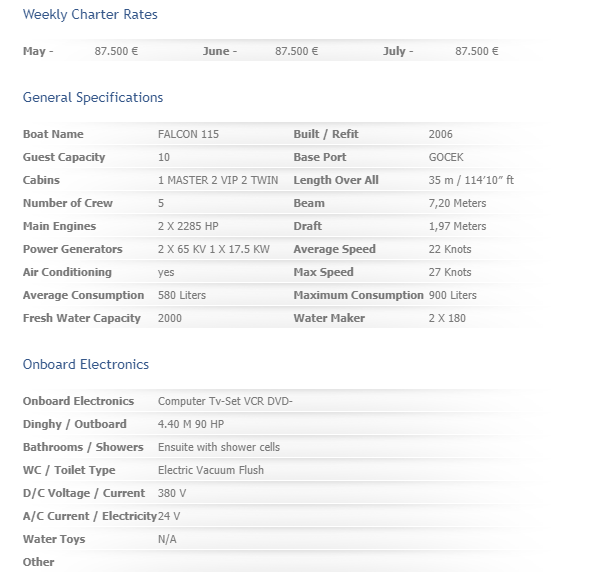The image size is (607, 575).
Task: Select the '580 Liters' value
Action: (x=182, y=295)
